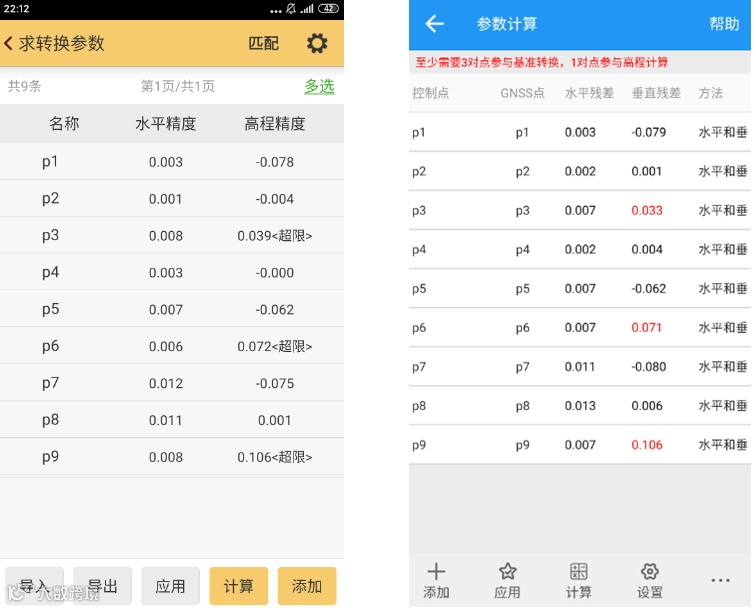756x608 pixels.
Task: Tap the 垂直残差 column header
Action: pos(656,93)
